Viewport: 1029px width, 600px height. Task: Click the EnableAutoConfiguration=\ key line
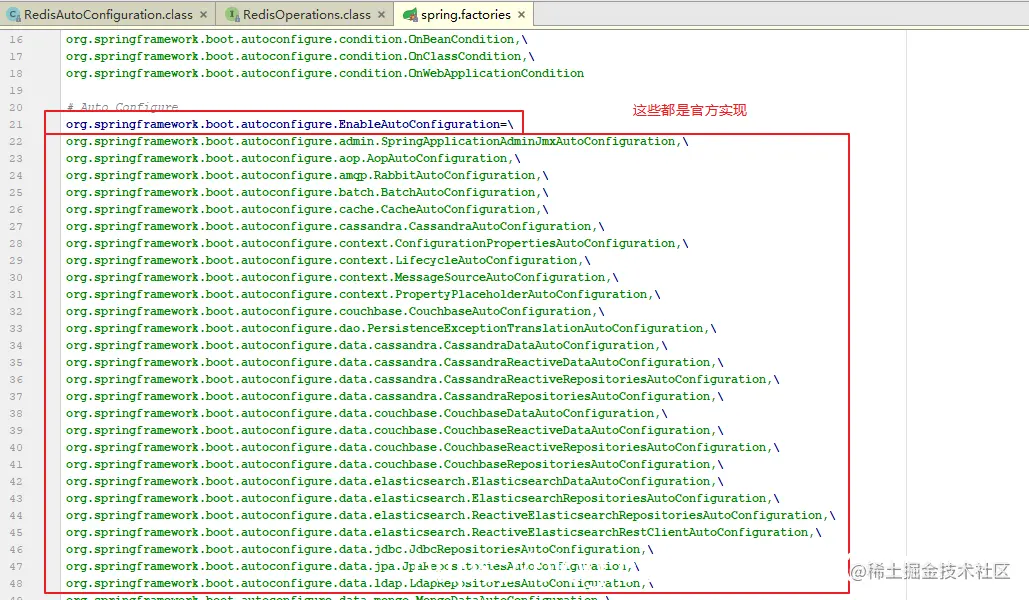tap(289, 125)
